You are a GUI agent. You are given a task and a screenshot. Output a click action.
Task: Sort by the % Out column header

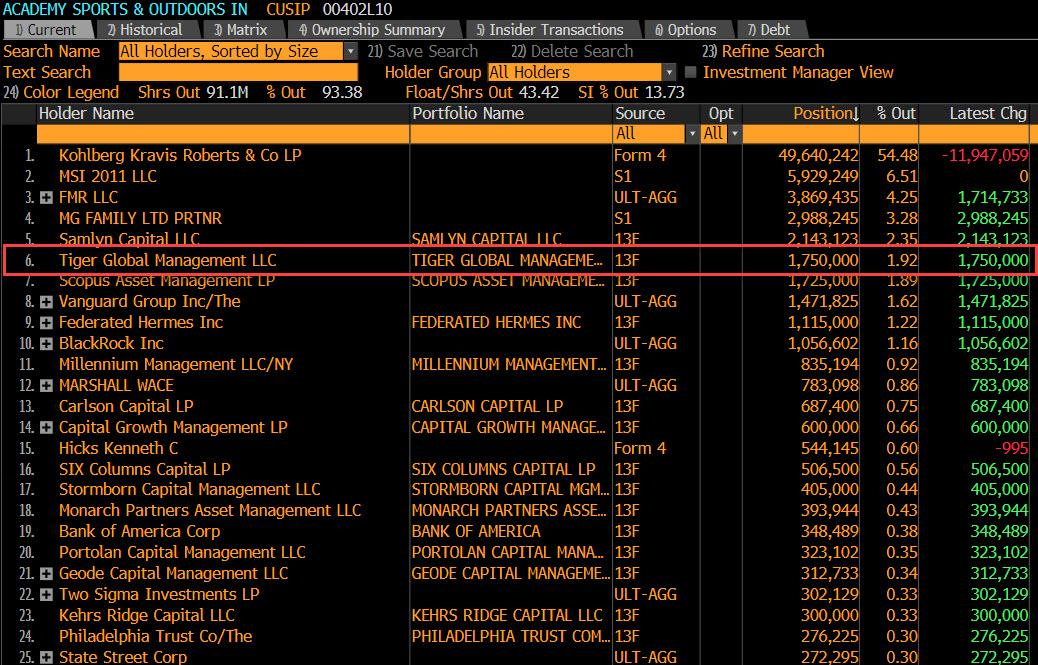coord(896,114)
